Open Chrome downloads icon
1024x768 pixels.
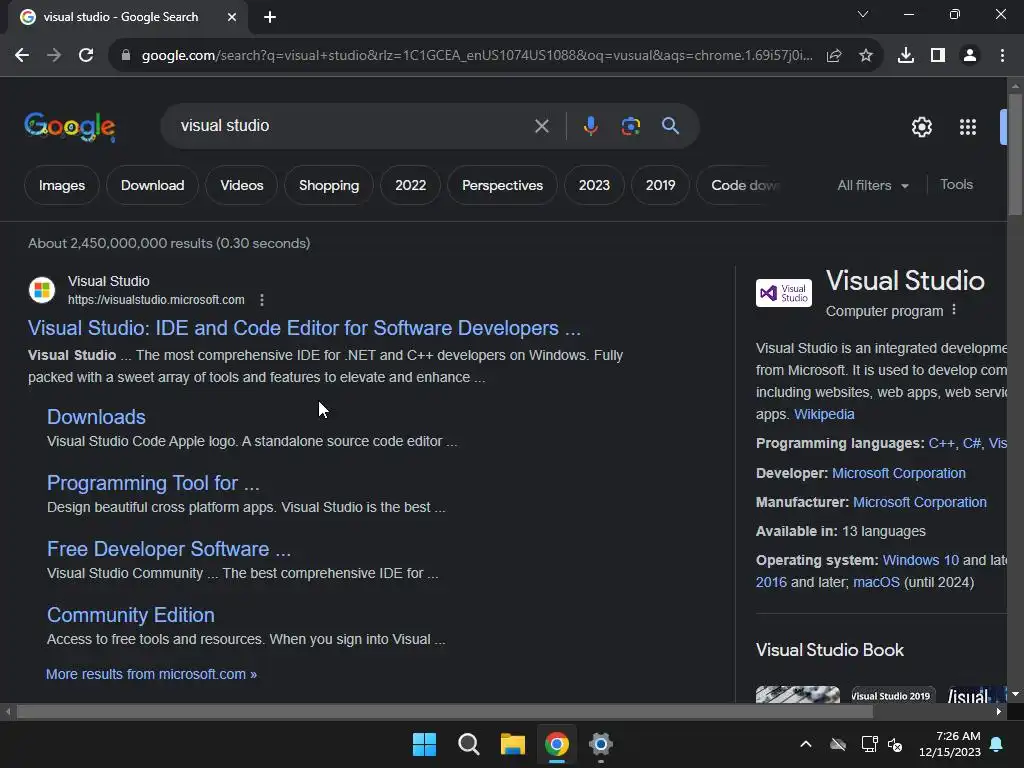tap(906, 56)
